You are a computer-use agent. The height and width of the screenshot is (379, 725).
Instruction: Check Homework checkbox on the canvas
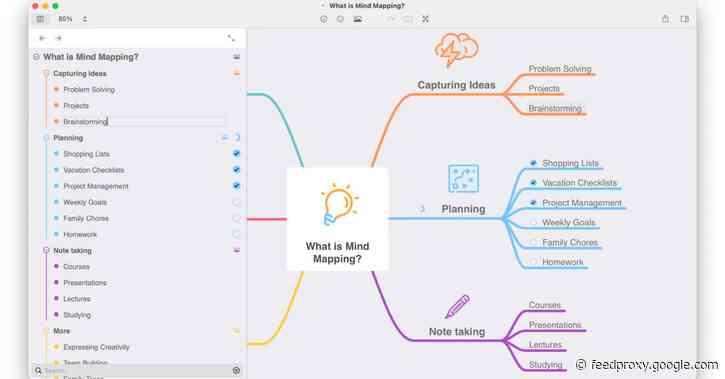click(x=533, y=262)
